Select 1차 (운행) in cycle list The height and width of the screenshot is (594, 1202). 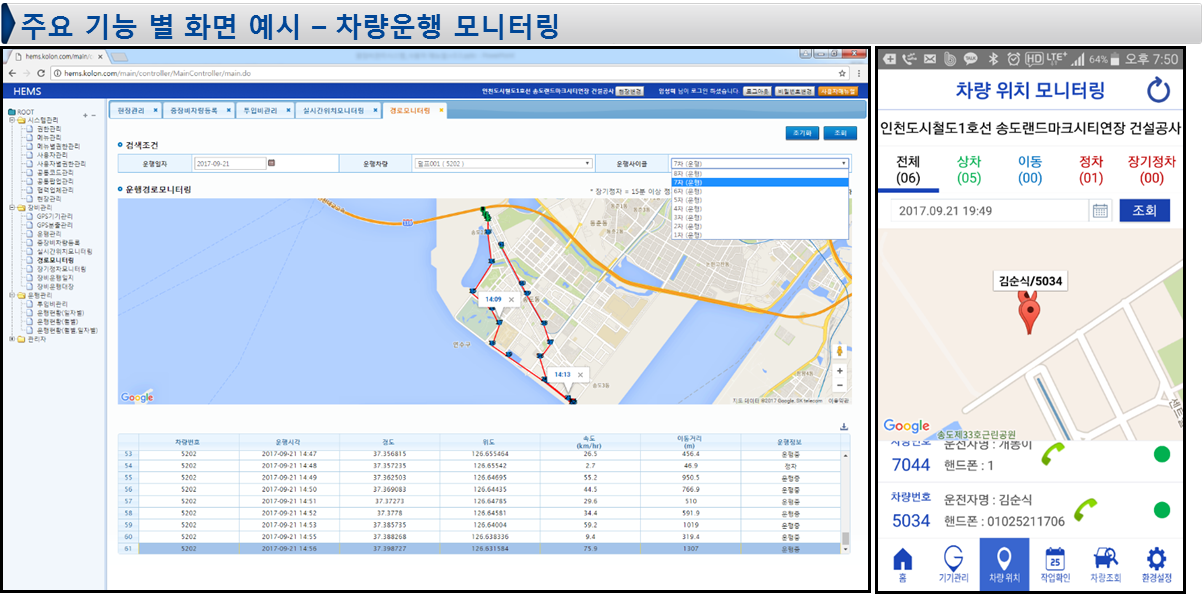760,234
